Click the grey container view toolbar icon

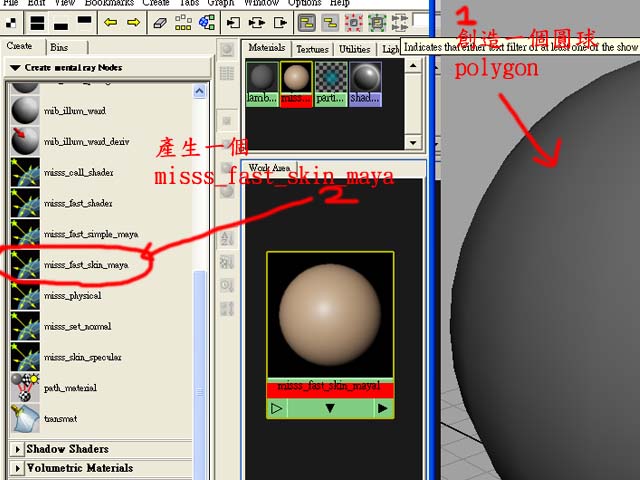coord(330,23)
